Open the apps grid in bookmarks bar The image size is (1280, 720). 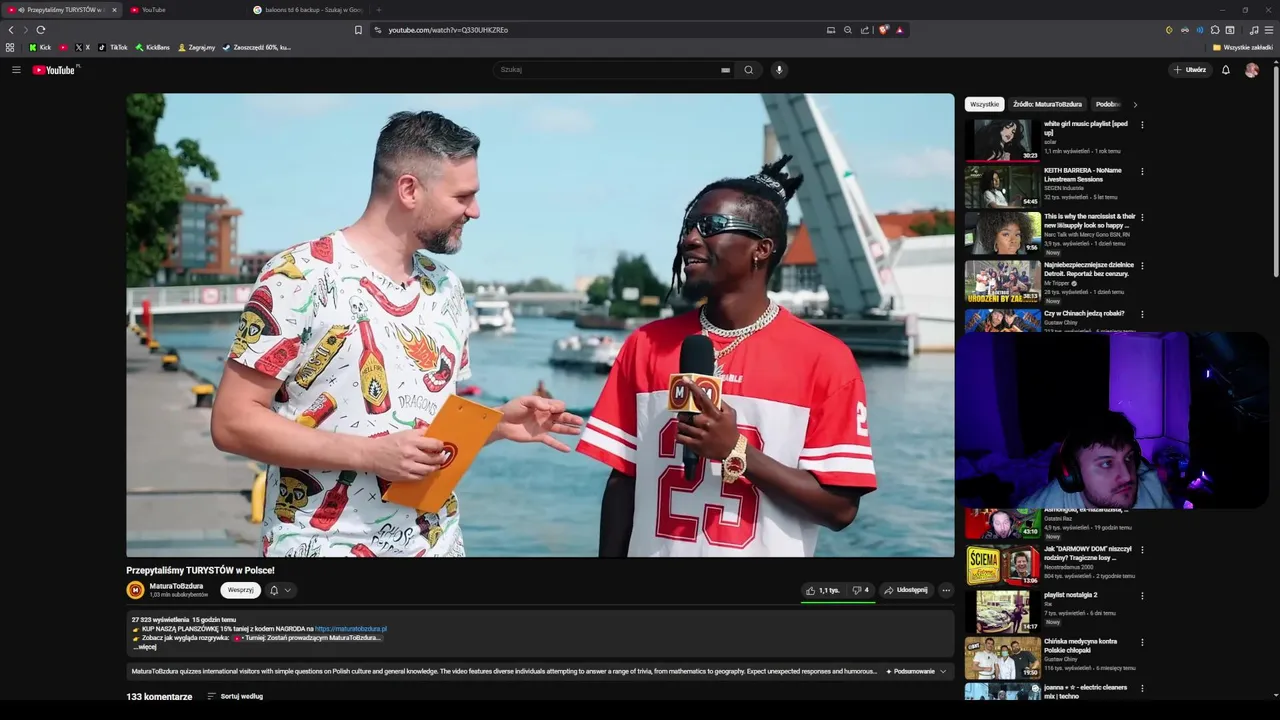click(10, 47)
